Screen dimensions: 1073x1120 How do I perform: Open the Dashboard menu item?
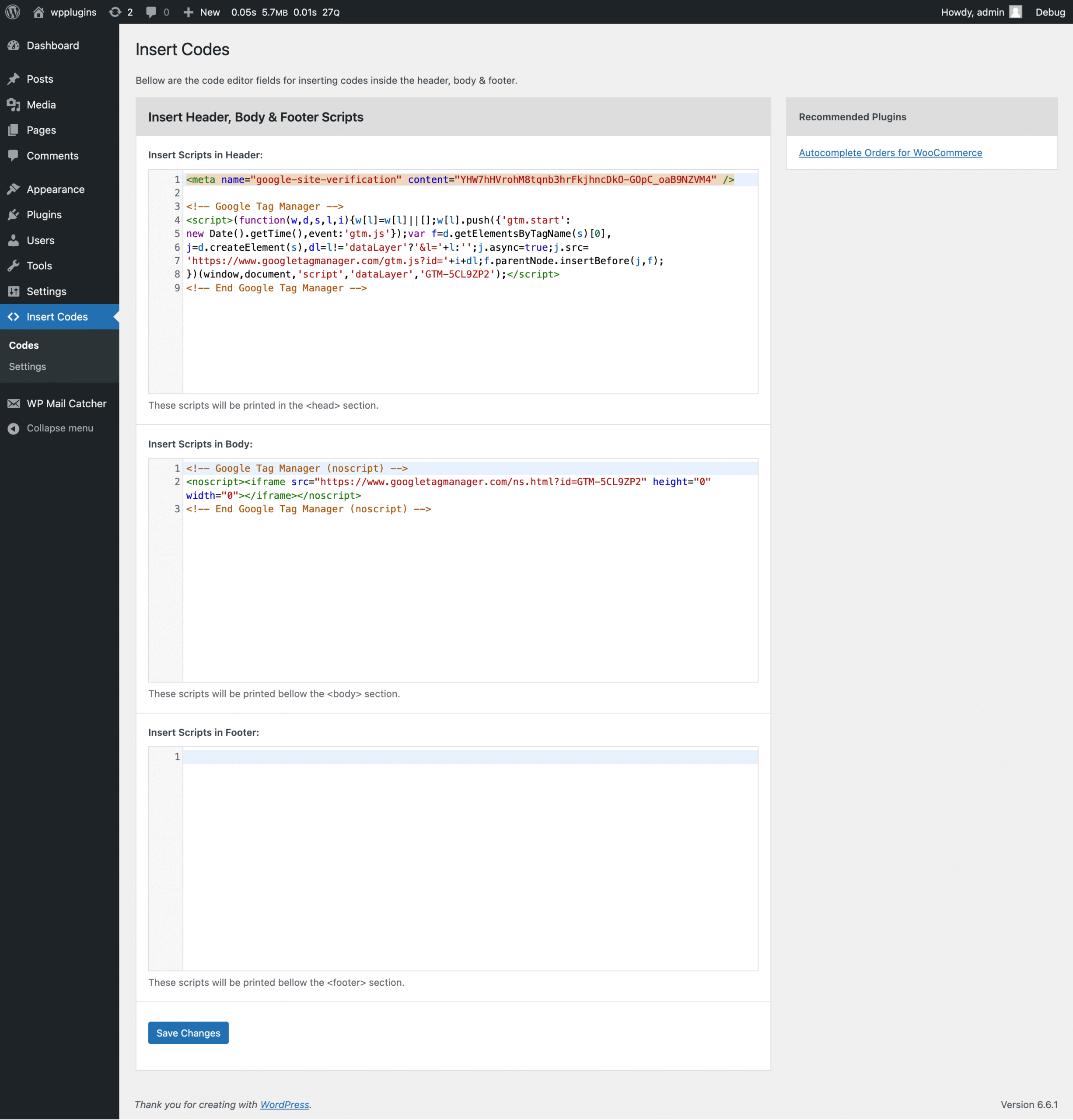click(59, 45)
